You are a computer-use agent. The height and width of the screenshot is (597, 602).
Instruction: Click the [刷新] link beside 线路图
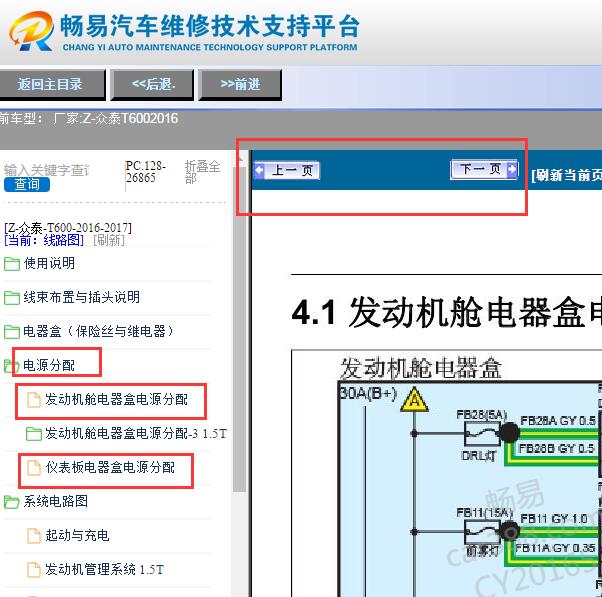click(109, 240)
